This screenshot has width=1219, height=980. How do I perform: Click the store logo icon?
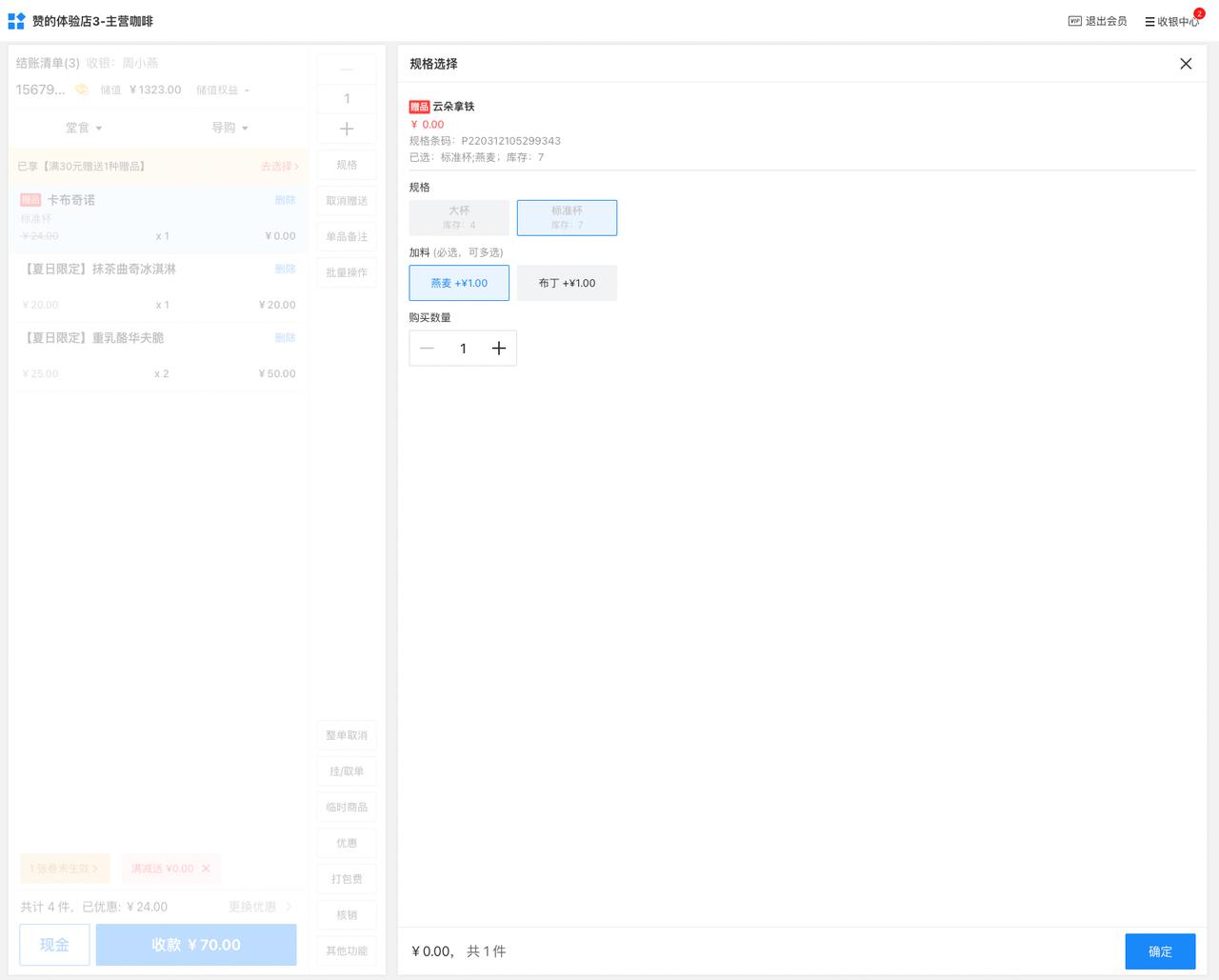point(16,21)
